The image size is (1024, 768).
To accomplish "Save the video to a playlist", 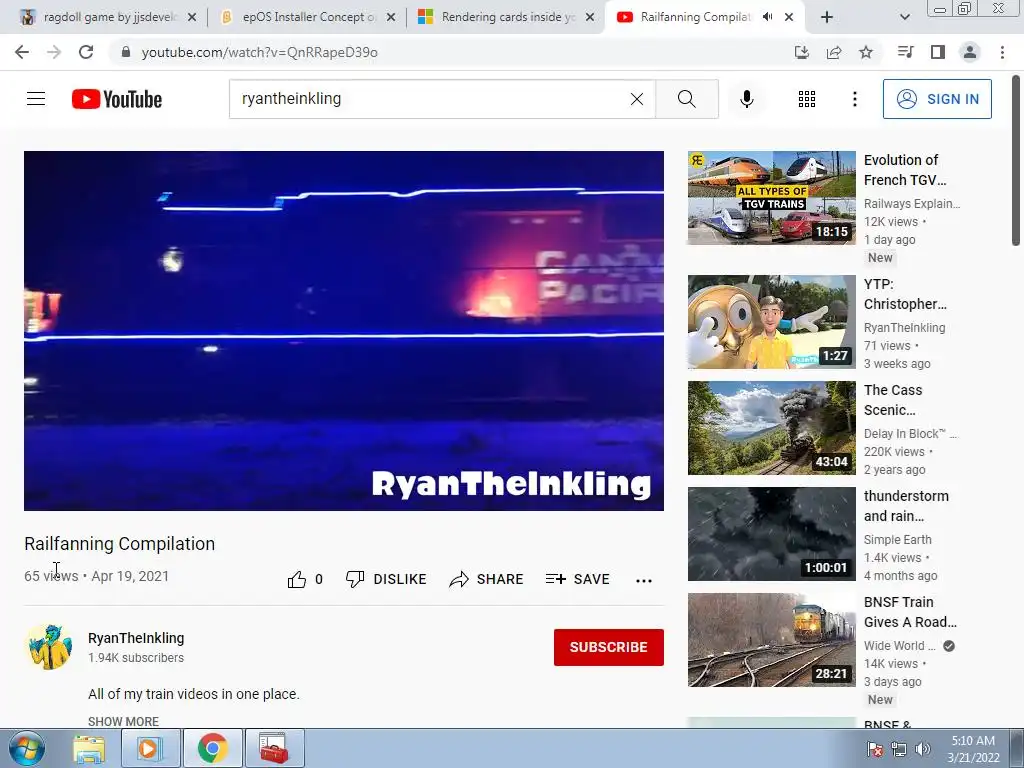I will tap(577, 579).
